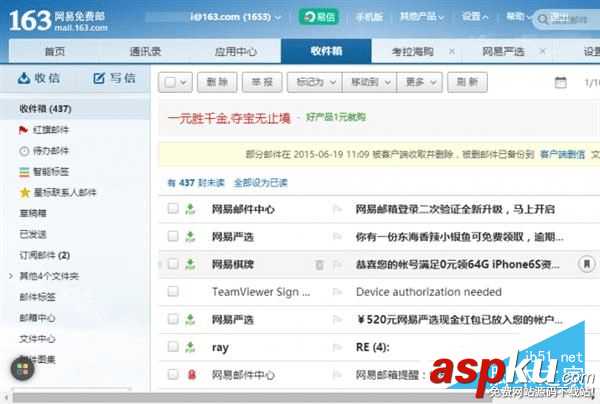Image resolution: width=600 pixels, height=404 pixels.
Task: Expand the 其他4个文件夹 tree item
Action: 11,276
